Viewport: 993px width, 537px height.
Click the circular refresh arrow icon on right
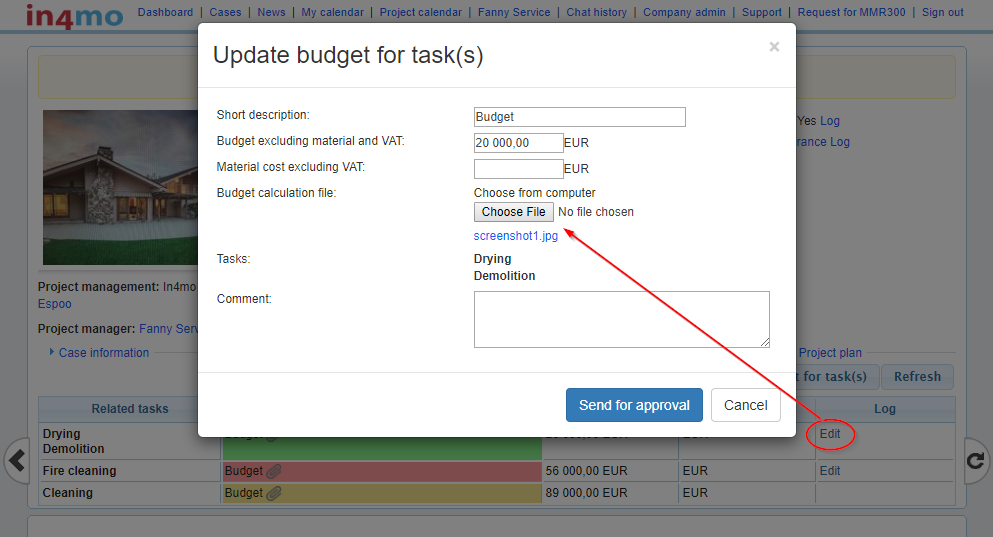pos(975,460)
